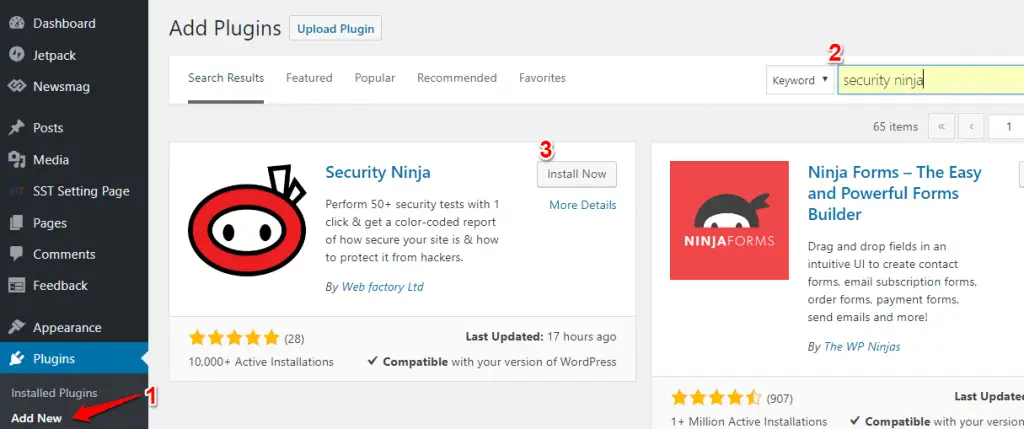1024x429 pixels.
Task: Open the Ninja Forms title link
Action: [895, 193]
